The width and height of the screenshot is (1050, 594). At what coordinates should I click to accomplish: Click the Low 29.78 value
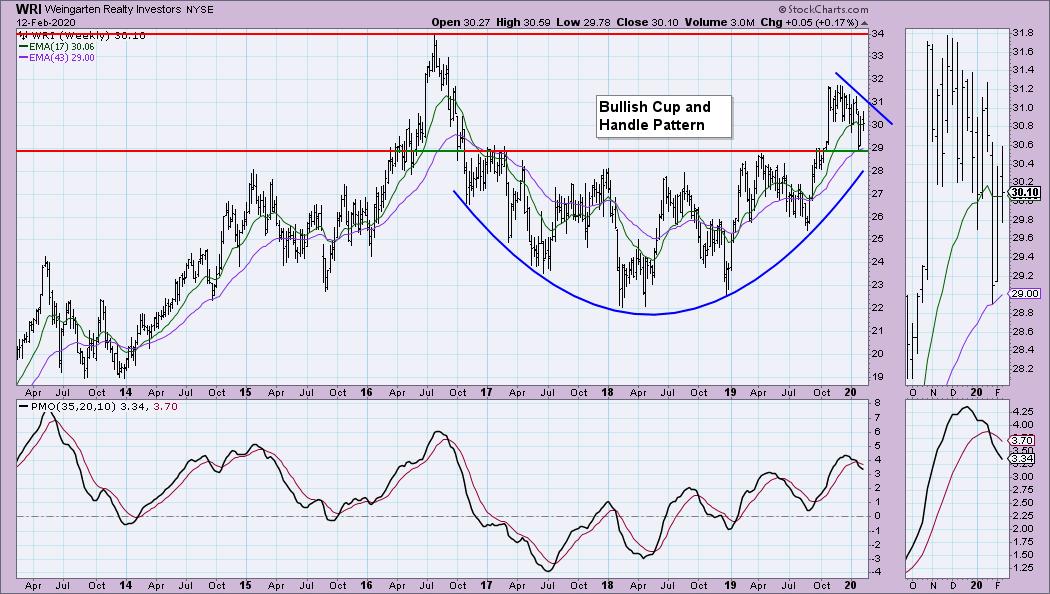583,22
